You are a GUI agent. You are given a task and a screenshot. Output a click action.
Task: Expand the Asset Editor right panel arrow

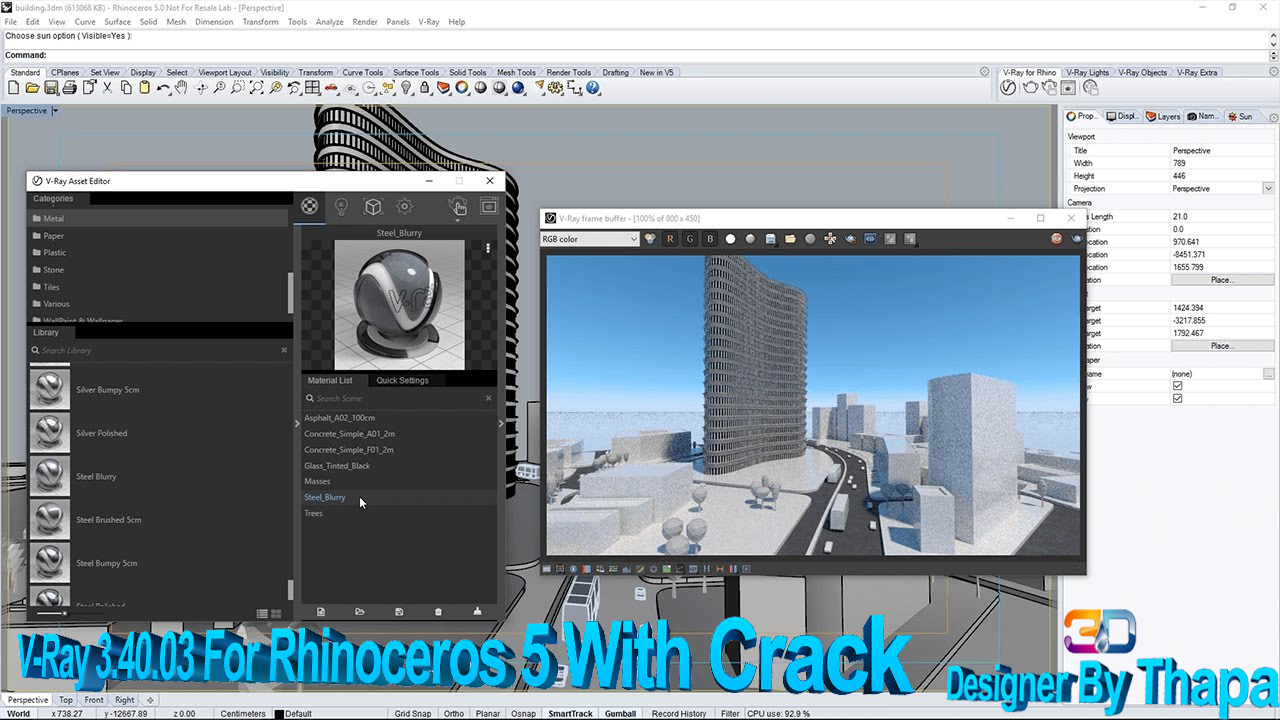[x=501, y=423]
